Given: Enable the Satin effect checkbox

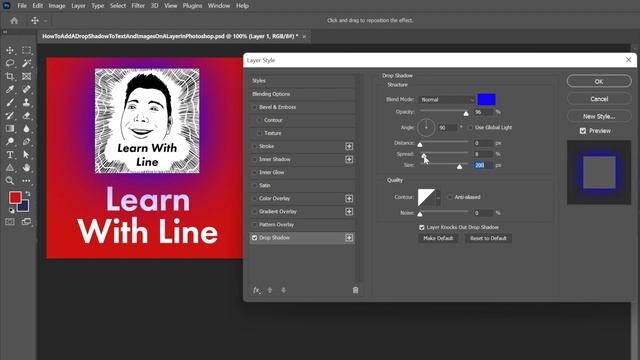Looking at the screenshot, I should point(255,185).
